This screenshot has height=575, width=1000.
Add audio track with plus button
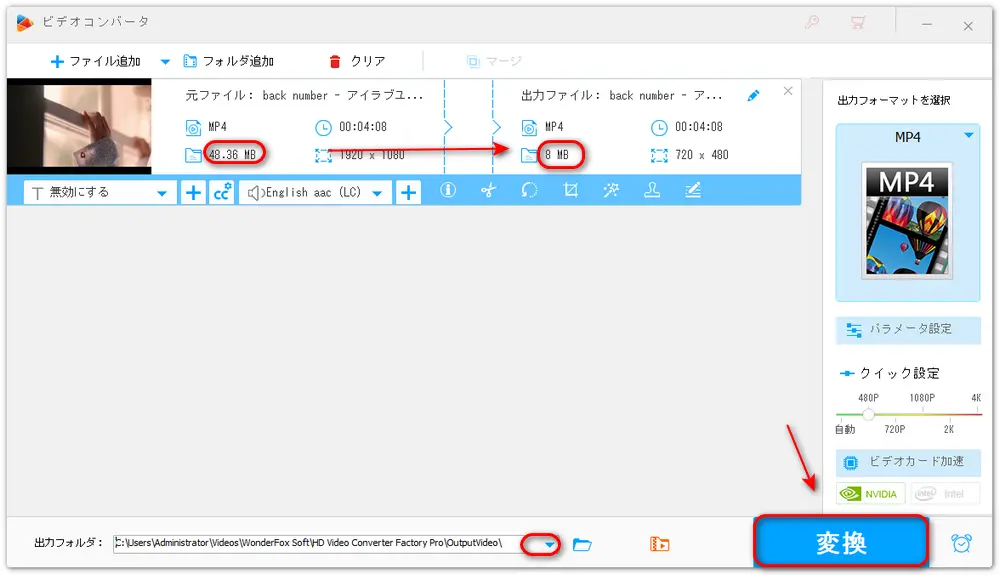coord(408,193)
